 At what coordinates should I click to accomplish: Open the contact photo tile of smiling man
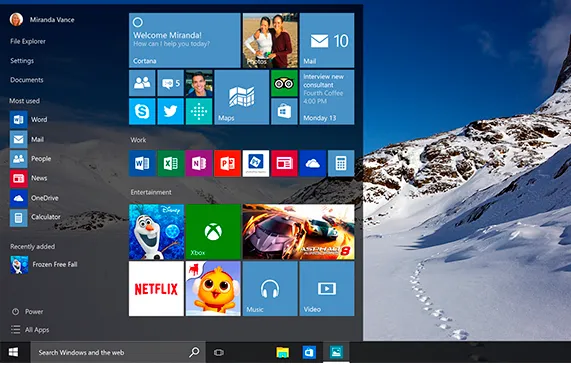click(x=199, y=83)
